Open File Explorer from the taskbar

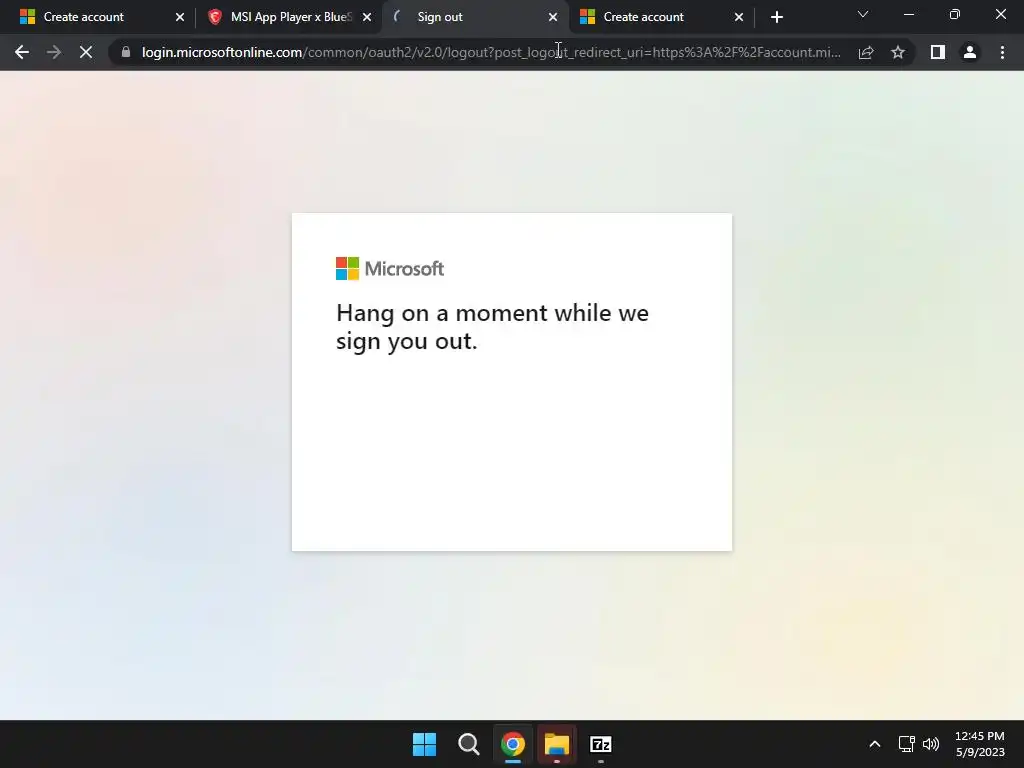pyautogui.click(x=557, y=744)
